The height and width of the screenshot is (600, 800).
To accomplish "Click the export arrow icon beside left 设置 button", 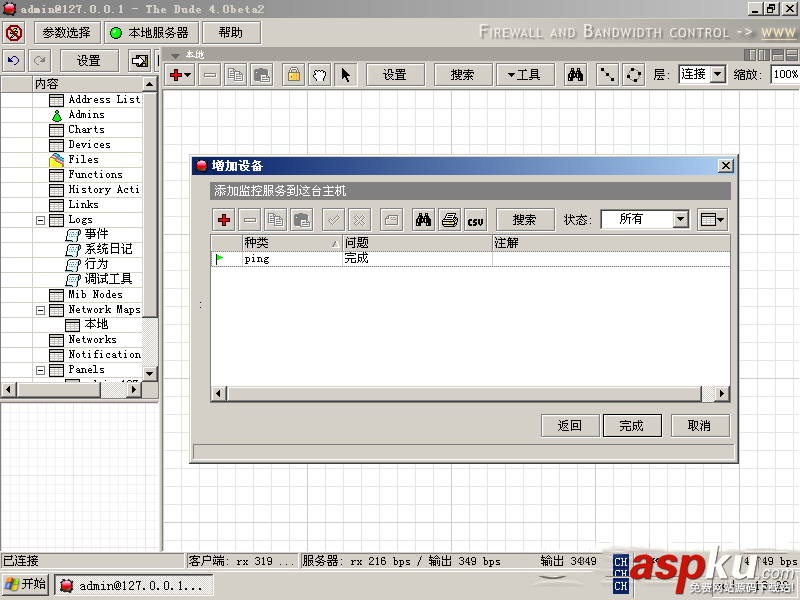I will pyautogui.click(x=139, y=61).
